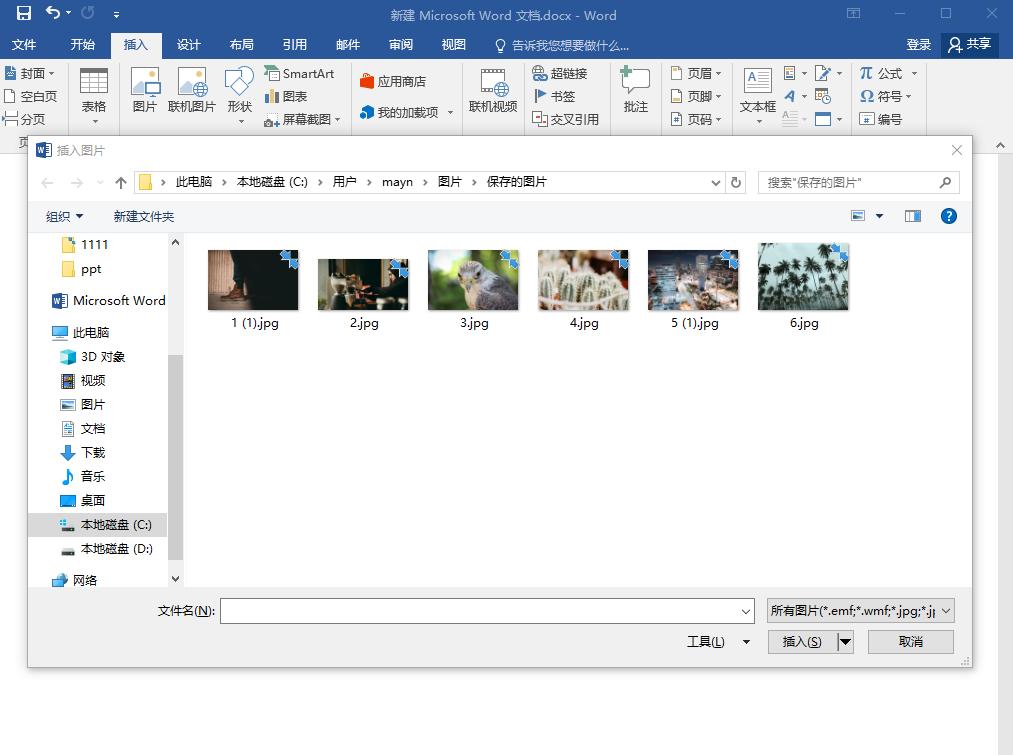
Task: Click the back navigation arrow in the dialog
Action: (x=47, y=181)
